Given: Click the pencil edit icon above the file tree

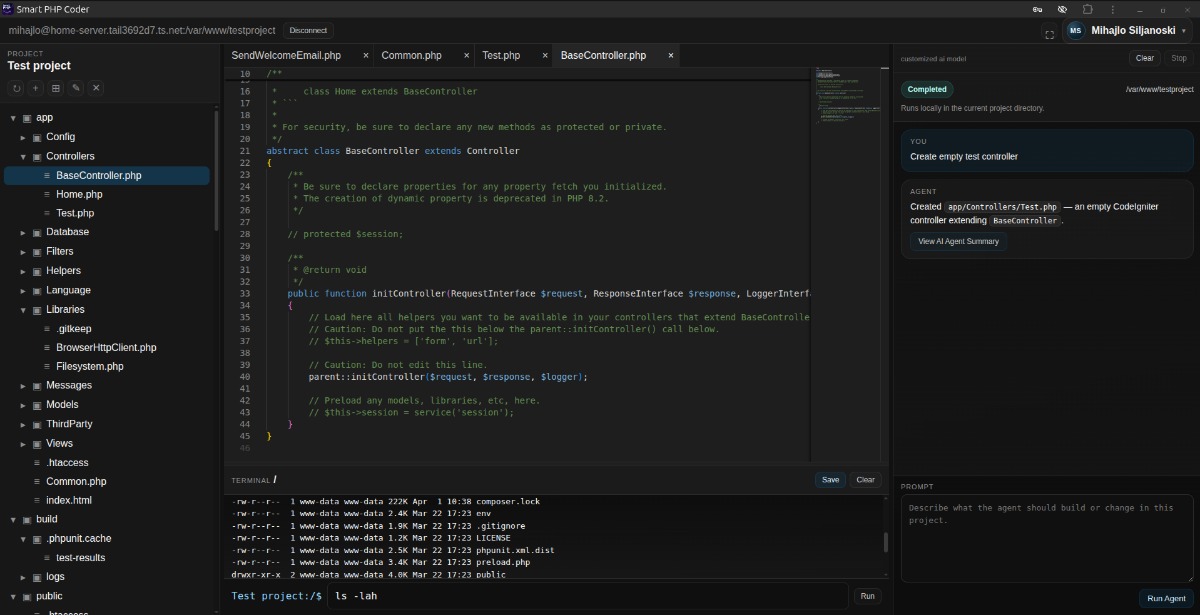Looking at the screenshot, I should pyautogui.click(x=77, y=88).
